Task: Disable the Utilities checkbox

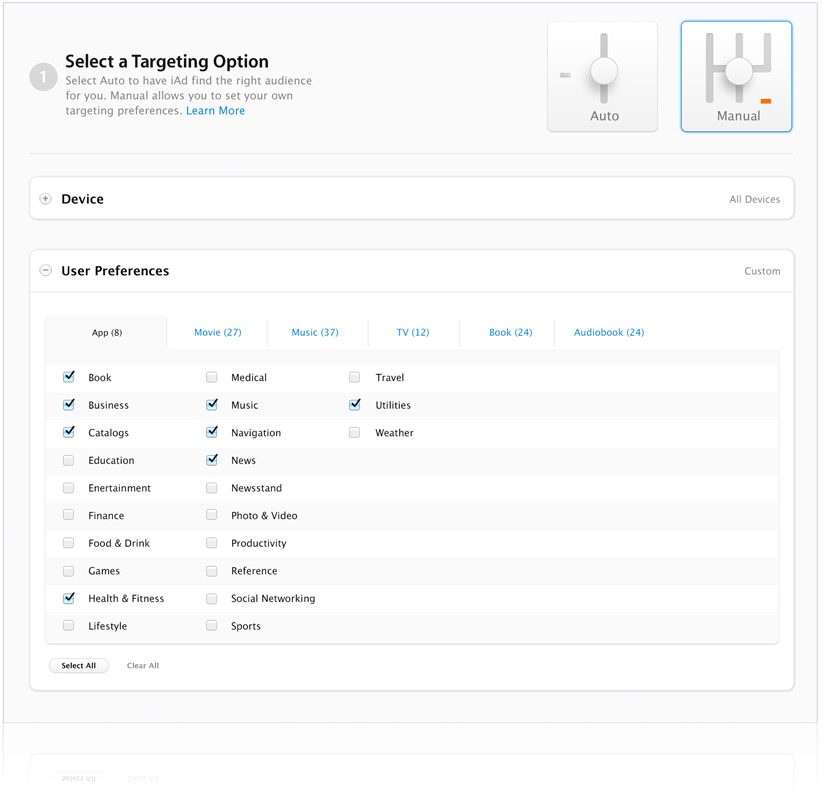Action: coord(354,405)
